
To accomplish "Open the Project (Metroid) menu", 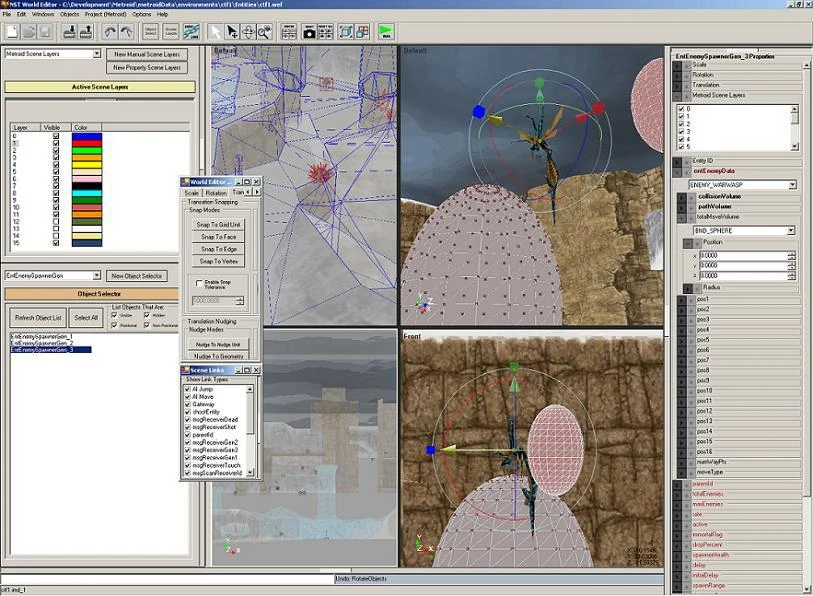I will pyautogui.click(x=106, y=14).
